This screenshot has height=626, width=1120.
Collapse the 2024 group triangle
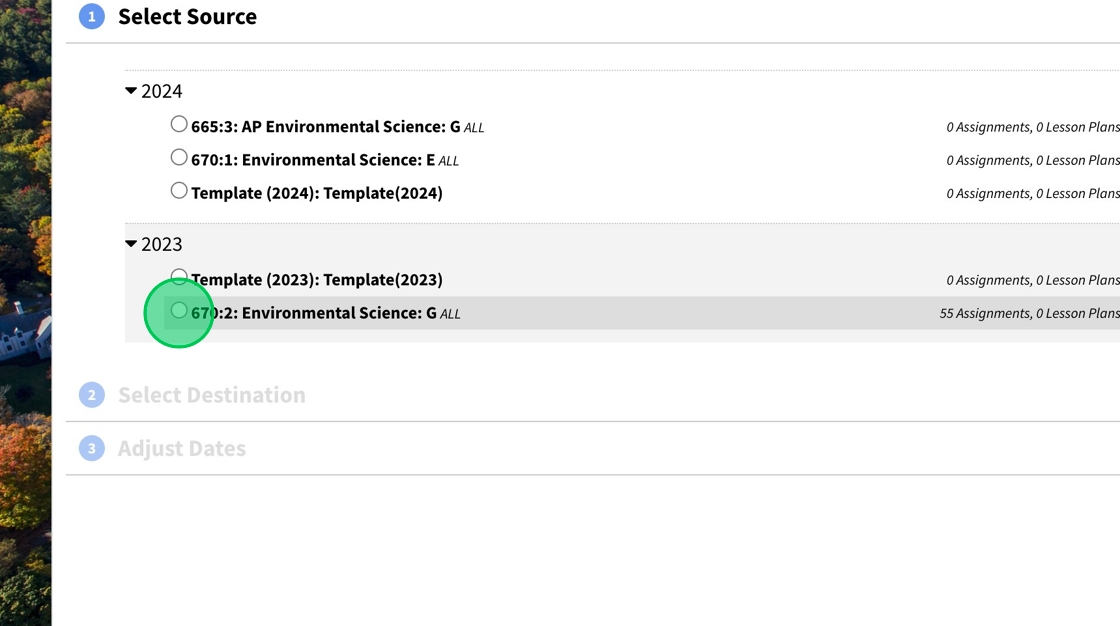[x=131, y=91]
